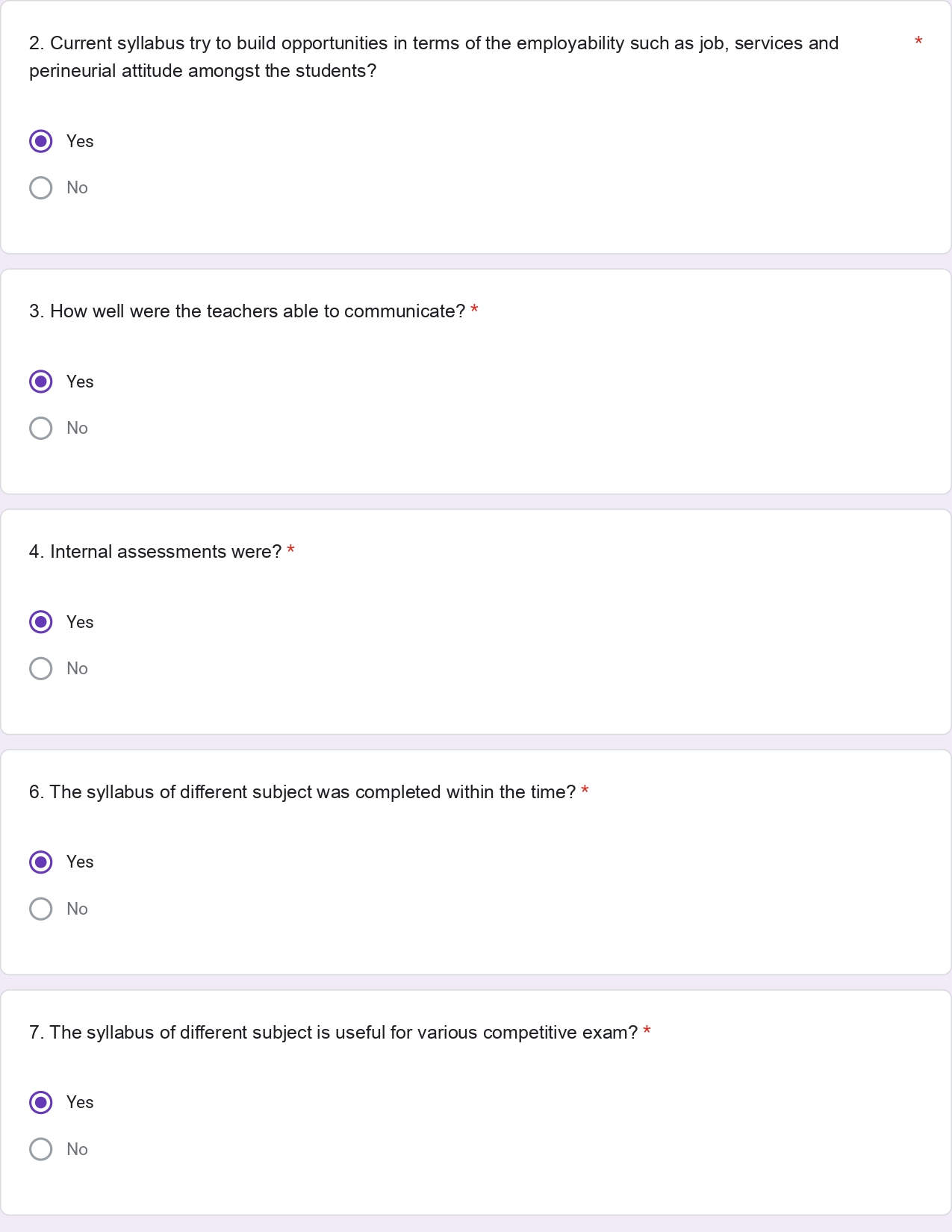The width and height of the screenshot is (952, 1232).
Task: Select Yes for teachers' communication question
Action: tap(41, 382)
